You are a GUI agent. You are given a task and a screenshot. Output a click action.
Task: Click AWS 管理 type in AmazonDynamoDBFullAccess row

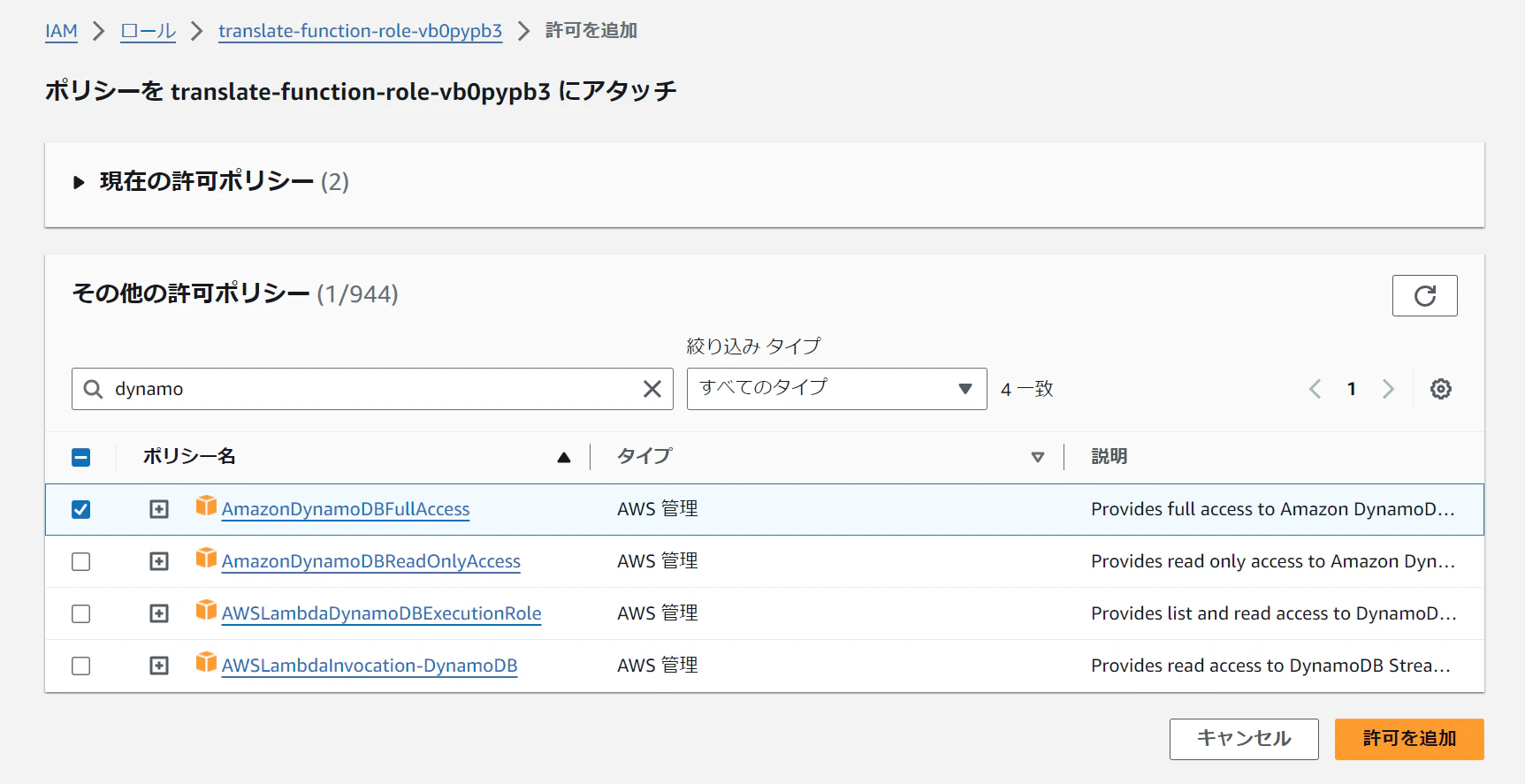[658, 509]
